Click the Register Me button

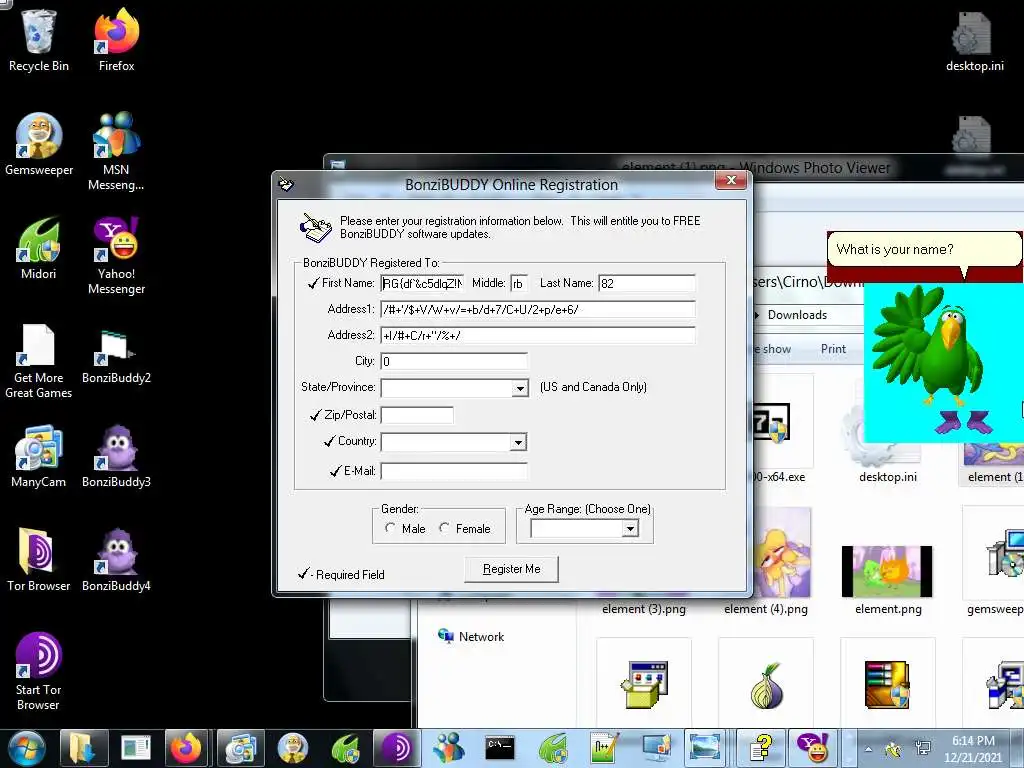511,569
